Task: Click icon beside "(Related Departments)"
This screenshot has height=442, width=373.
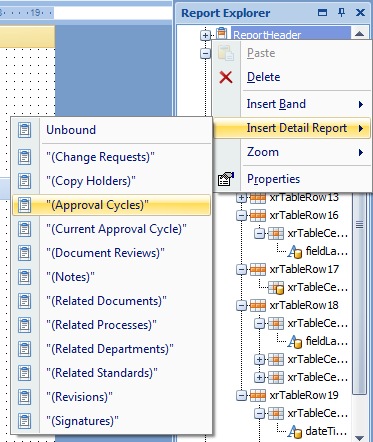Action: coord(24,349)
